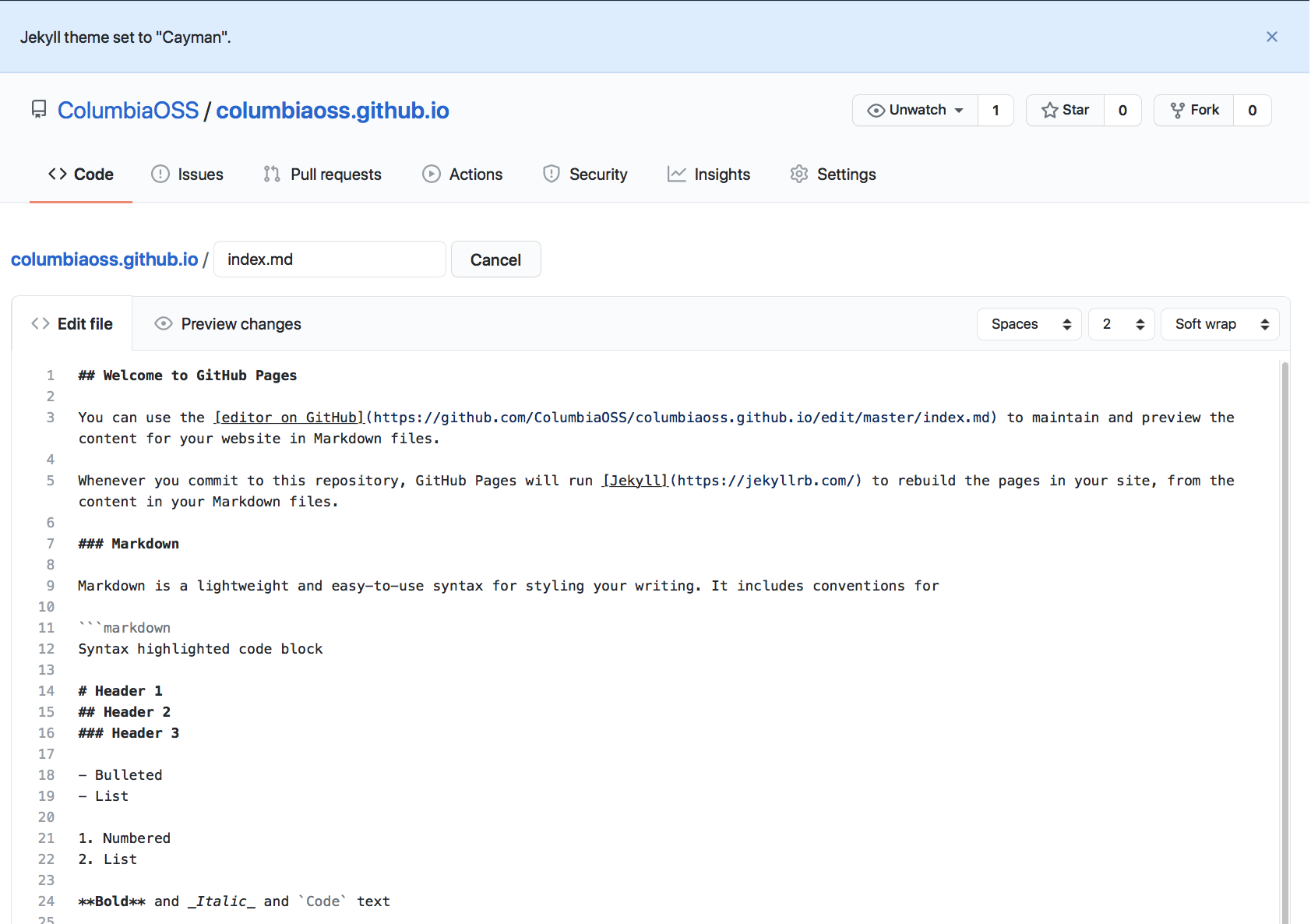Open the Settings tab
Screen dimensions: 1311x924
833,175
